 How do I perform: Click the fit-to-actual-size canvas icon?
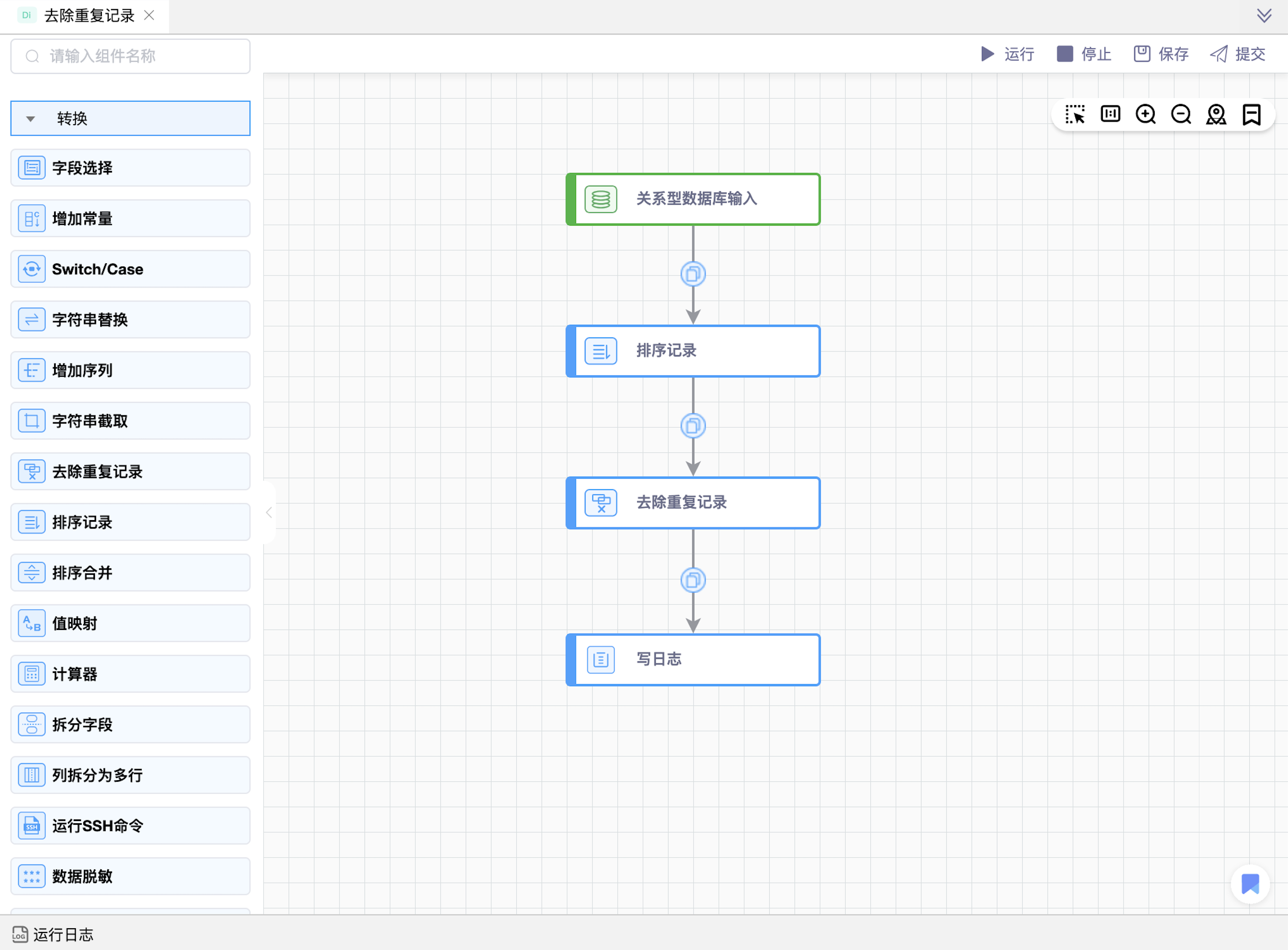1110,115
